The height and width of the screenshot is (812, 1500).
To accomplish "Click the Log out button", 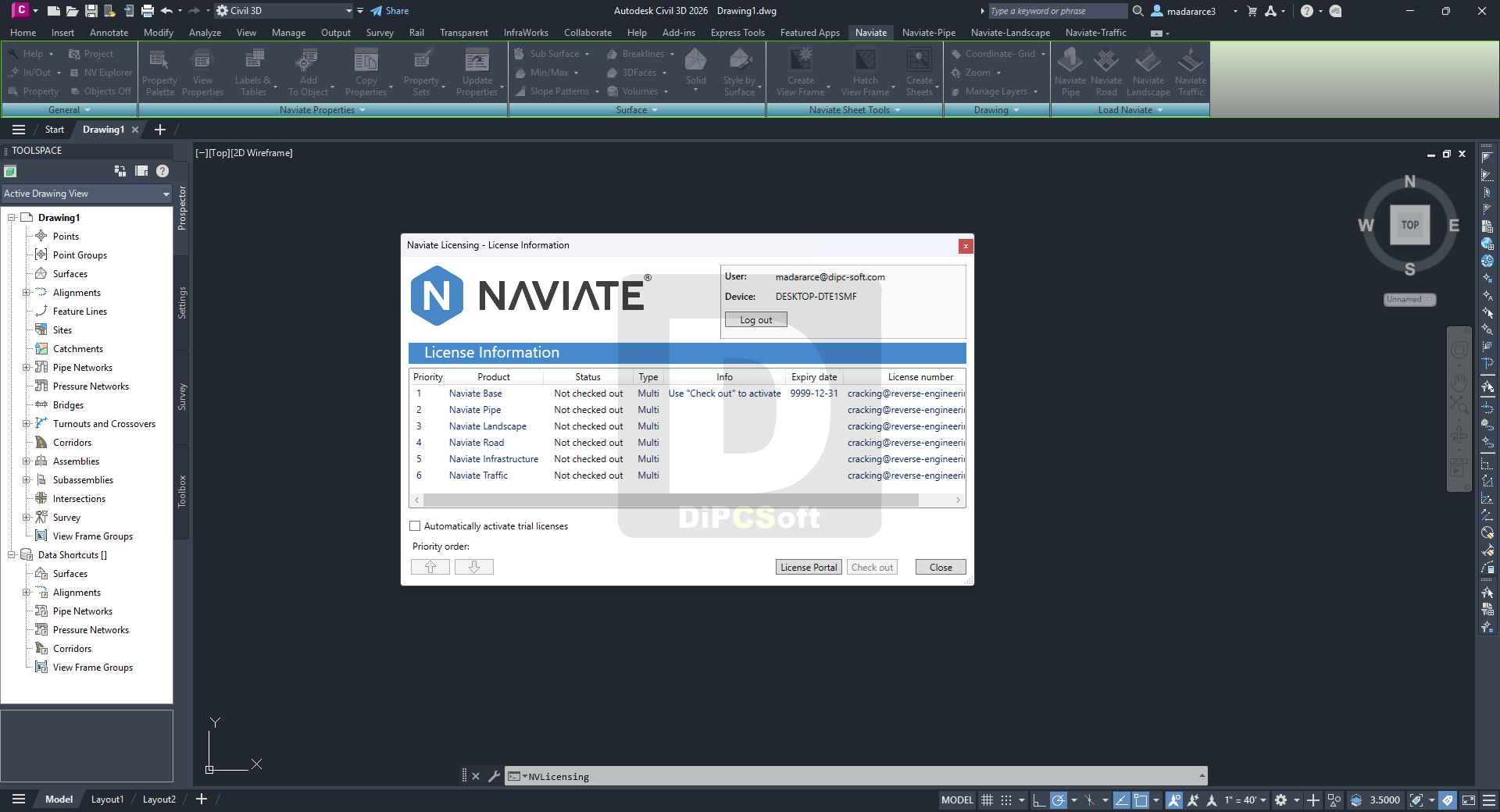I will pos(755,320).
